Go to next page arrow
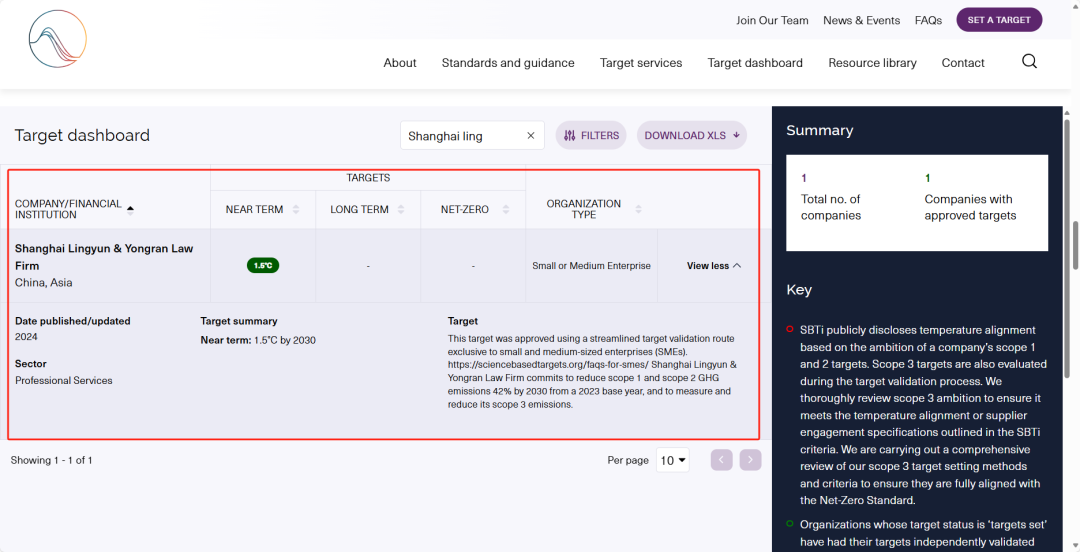 pyautogui.click(x=750, y=460)
